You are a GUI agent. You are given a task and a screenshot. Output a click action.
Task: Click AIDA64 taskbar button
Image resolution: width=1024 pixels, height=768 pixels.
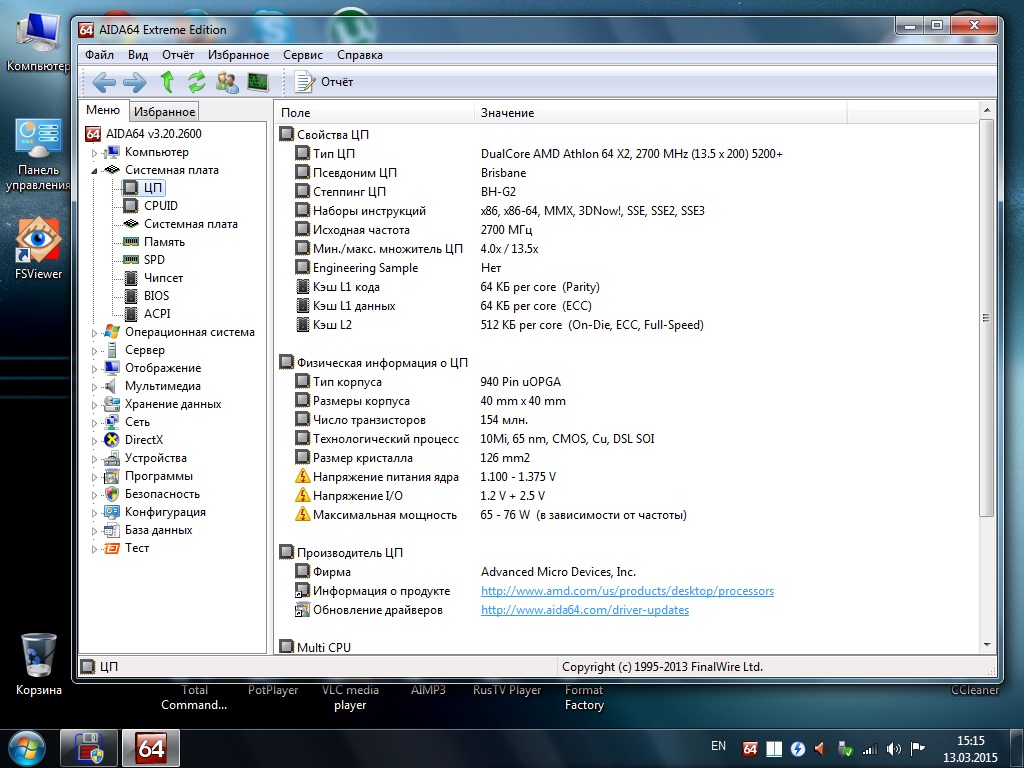(x=152, y=748)
